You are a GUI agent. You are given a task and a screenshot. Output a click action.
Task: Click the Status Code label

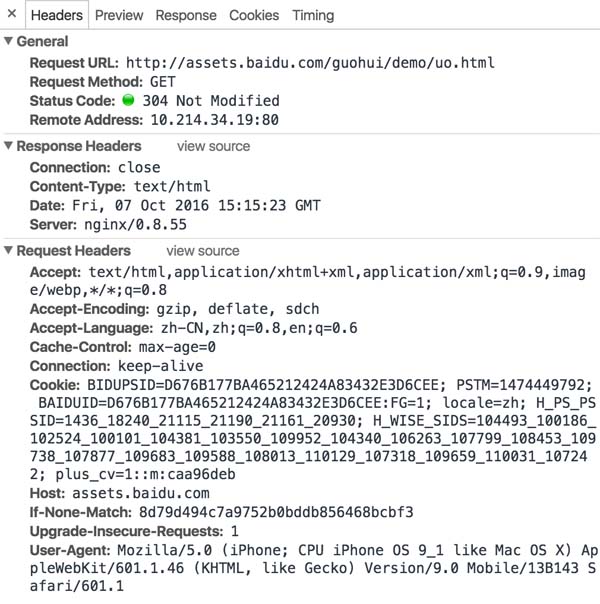pos(72,101)
